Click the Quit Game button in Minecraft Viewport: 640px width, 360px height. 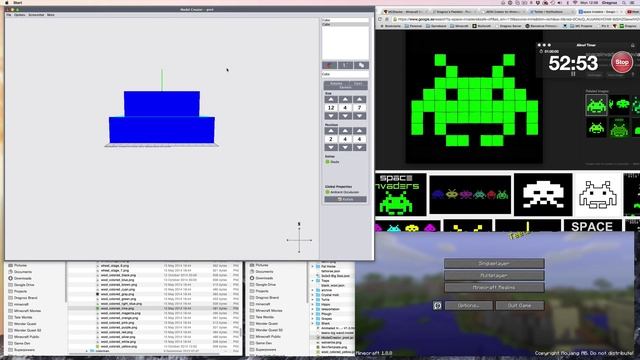coord(520,305)
